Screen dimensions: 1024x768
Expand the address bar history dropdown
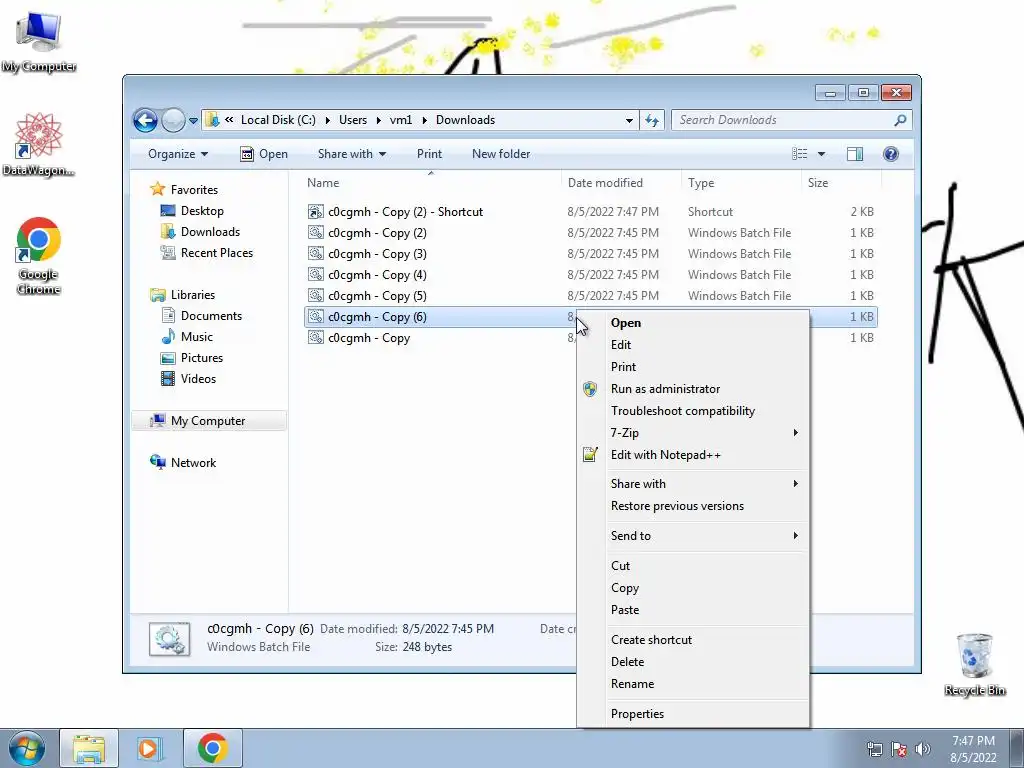pos(629,120)
